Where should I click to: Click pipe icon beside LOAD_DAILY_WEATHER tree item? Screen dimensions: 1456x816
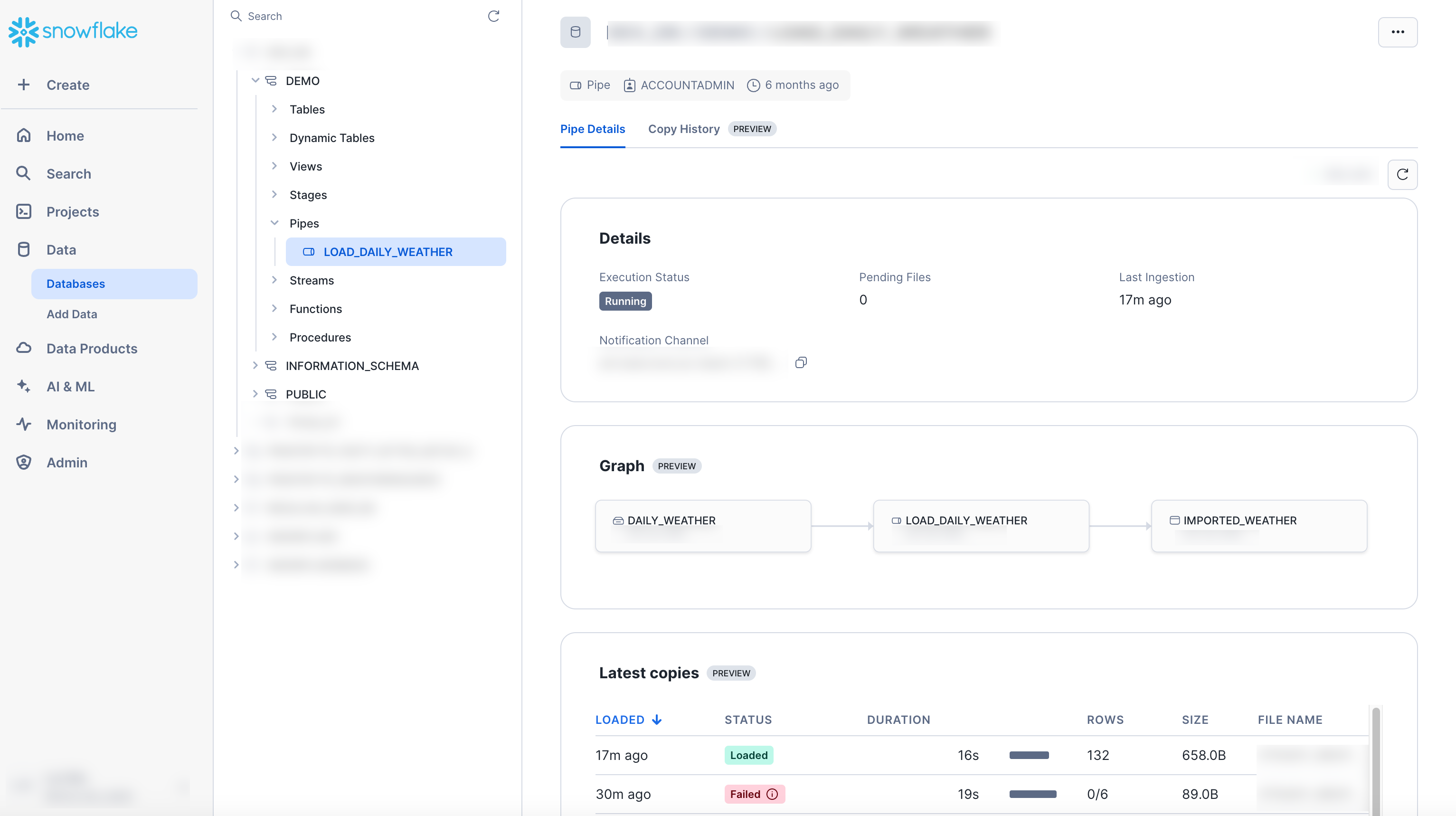pos(309,252)
